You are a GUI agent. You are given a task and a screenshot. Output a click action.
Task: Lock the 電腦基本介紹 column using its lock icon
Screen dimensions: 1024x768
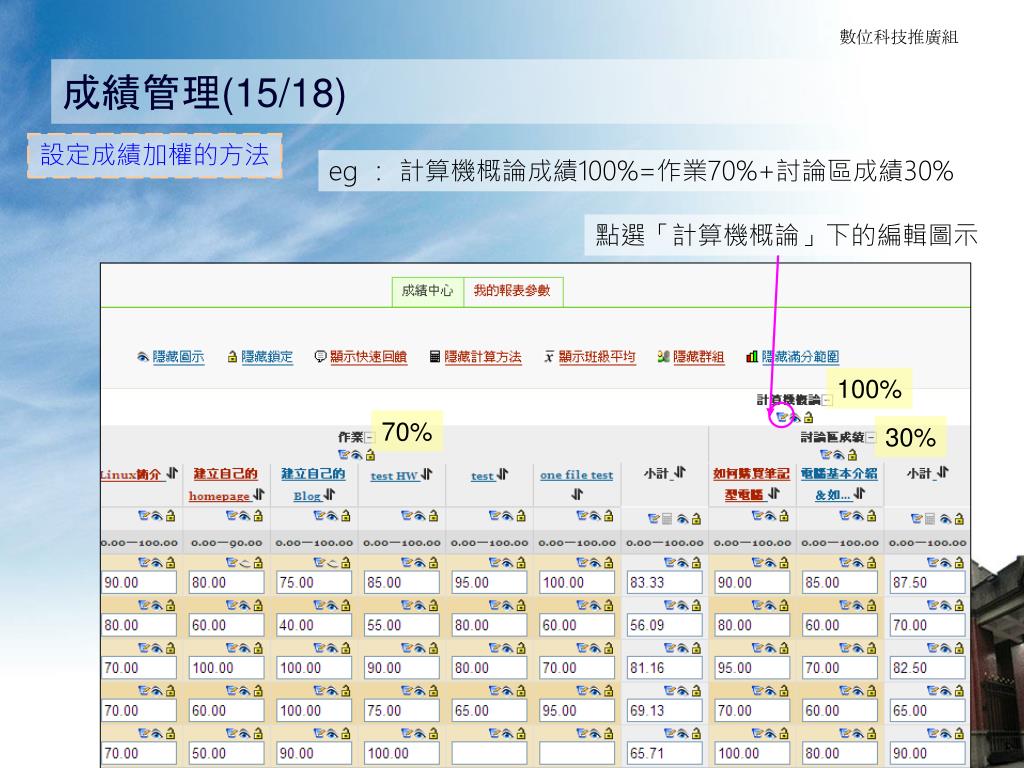[x=871, y=516]
